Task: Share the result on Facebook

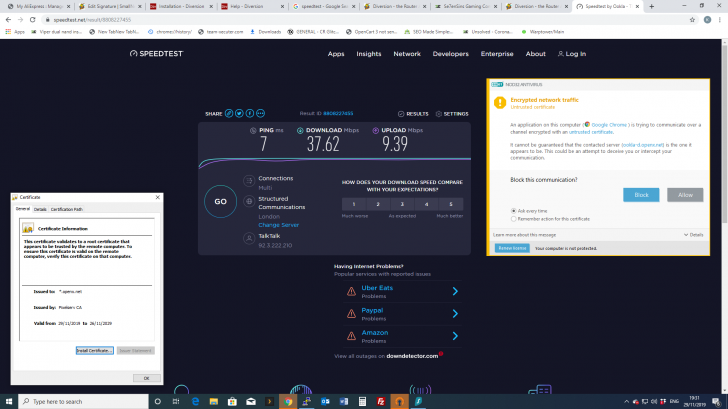Action: (250, 113)
